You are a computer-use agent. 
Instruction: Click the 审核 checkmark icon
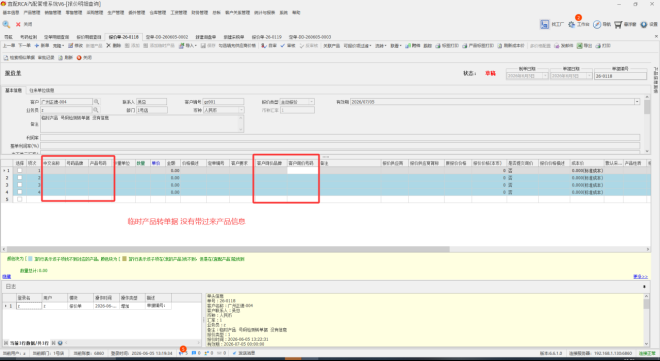[x=283, y=45]
